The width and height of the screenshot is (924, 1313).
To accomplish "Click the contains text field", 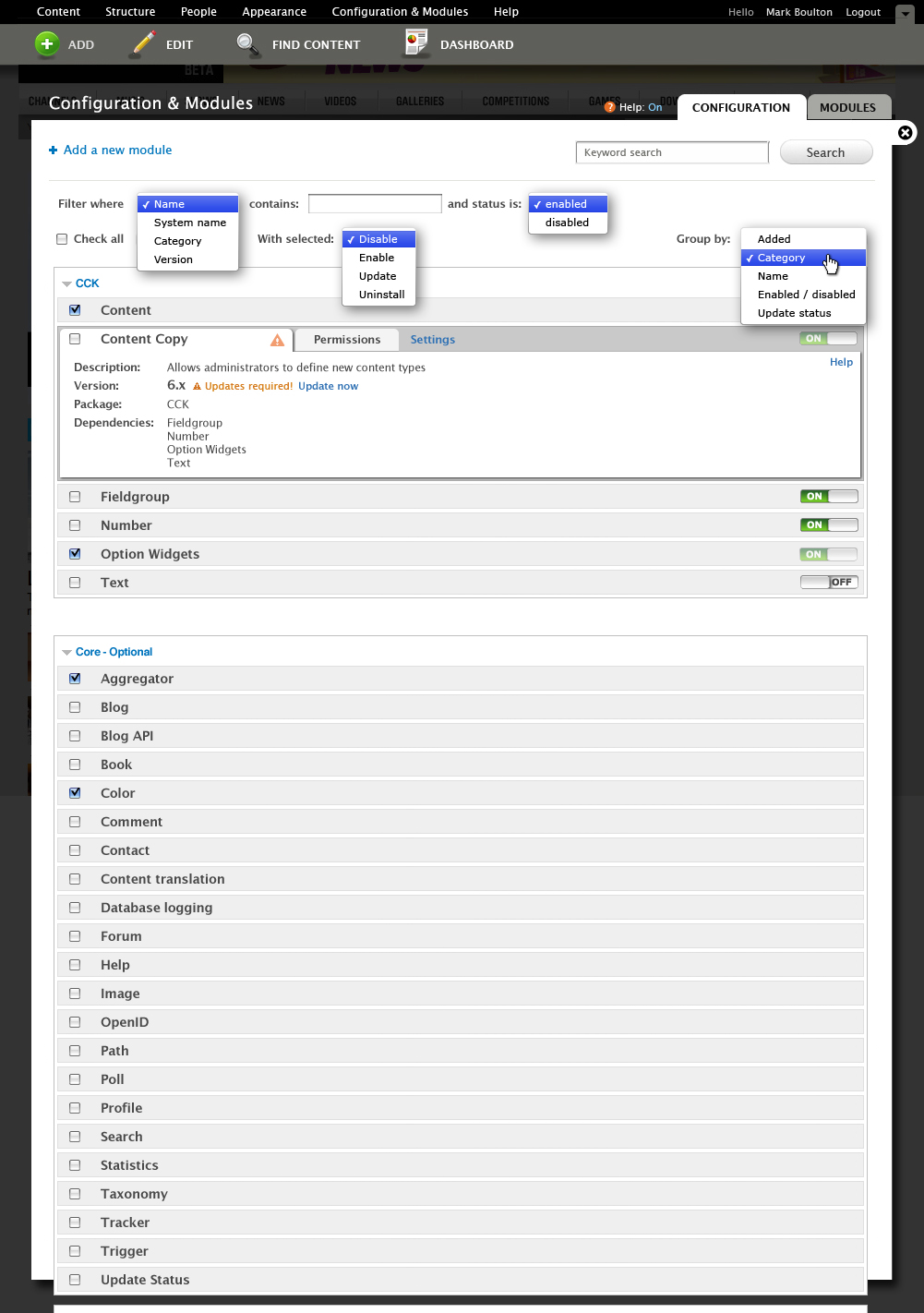I will point(375,203).
